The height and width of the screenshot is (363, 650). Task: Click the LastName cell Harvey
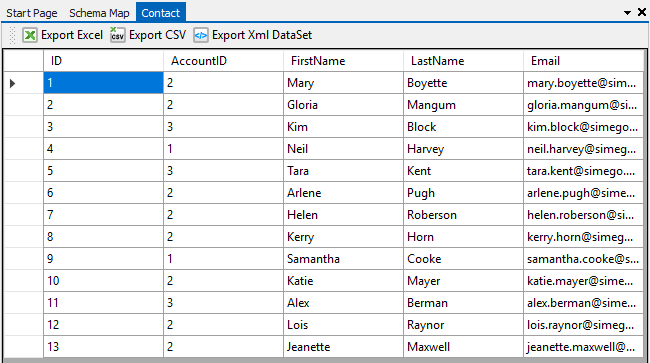pos(463,149)
